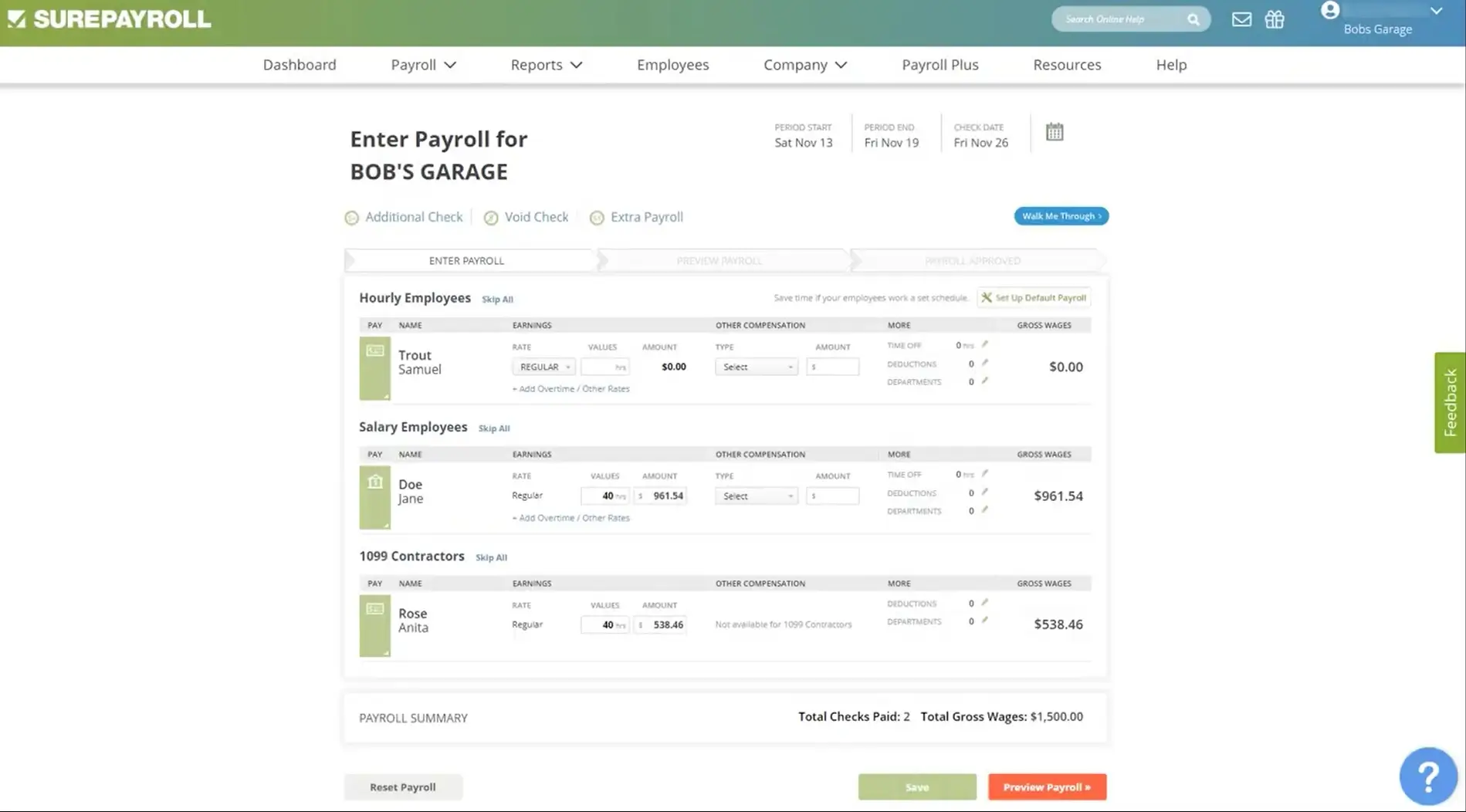Open compensation type Select for Samuel Trout
The height and width of the screenshot is (812, 1466).
[x=756, y=367]
